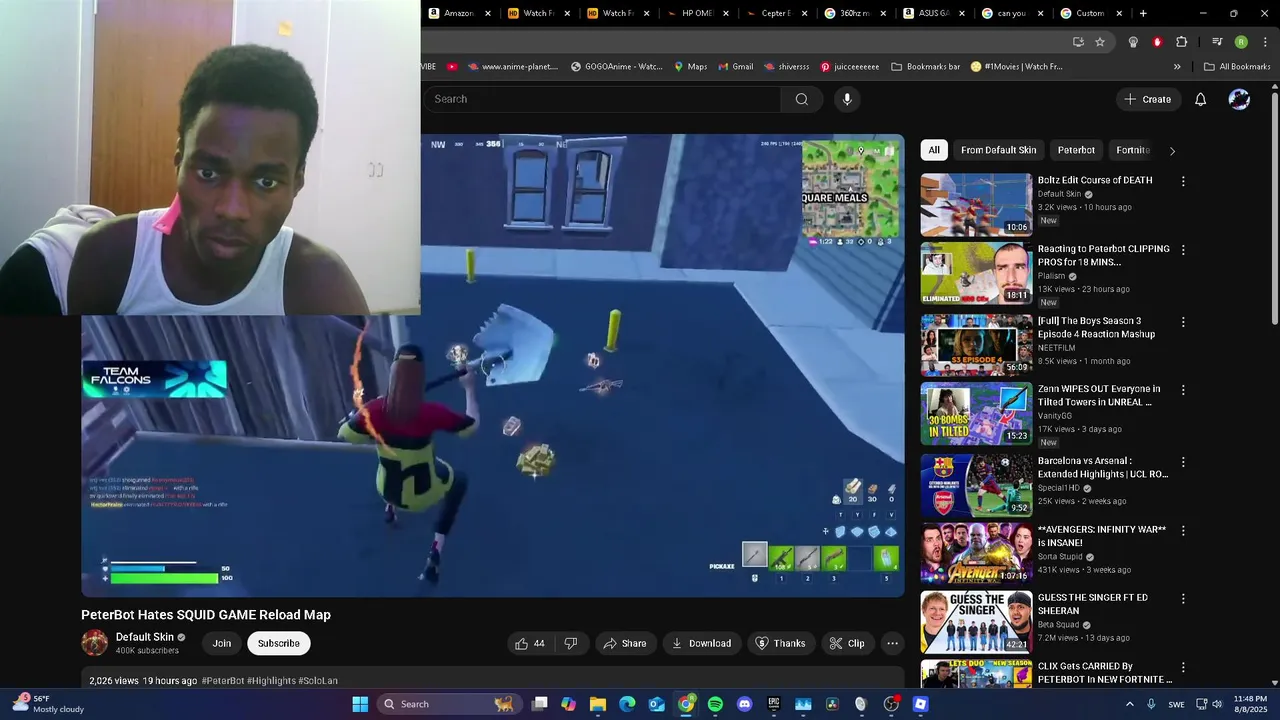Open the volume control in system tray
Screen dimensions: 1280x720
[x=1216, y=704]
